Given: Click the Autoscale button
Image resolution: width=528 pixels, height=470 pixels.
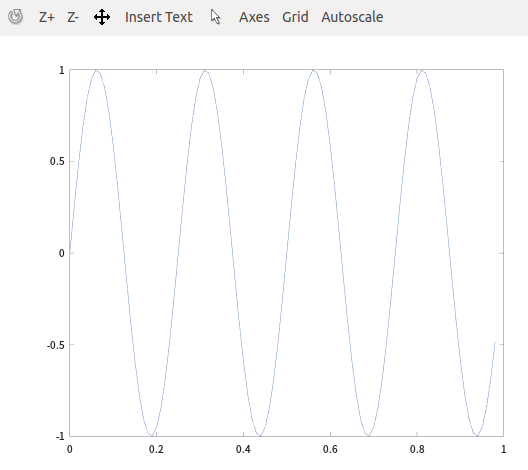Looking at the screenshot, I should point(352,17).
